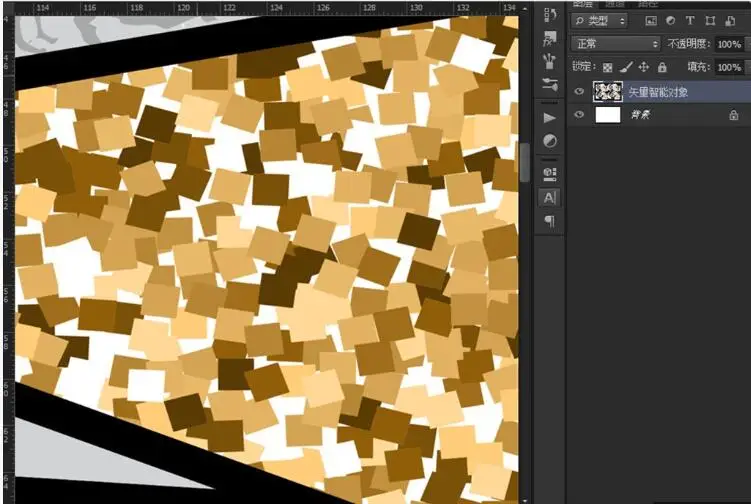Image resolution: width=751 pixels, height=504 pixels.
Task: Open the Character panel A icon
Action: [x=549, y=197]
